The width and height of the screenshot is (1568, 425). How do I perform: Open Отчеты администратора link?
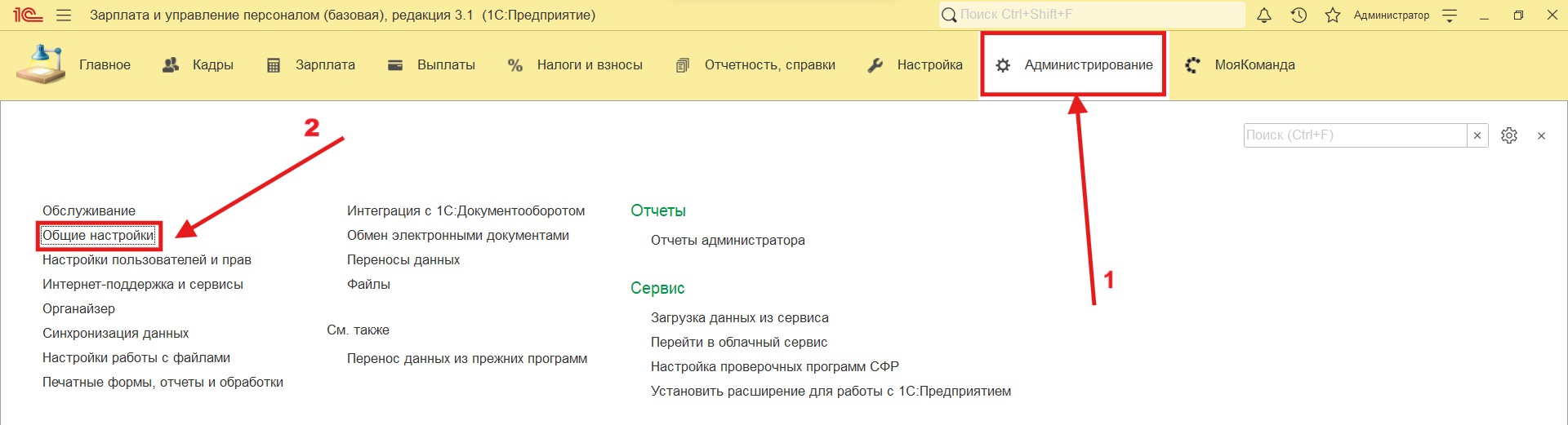[x=728, y=241]
